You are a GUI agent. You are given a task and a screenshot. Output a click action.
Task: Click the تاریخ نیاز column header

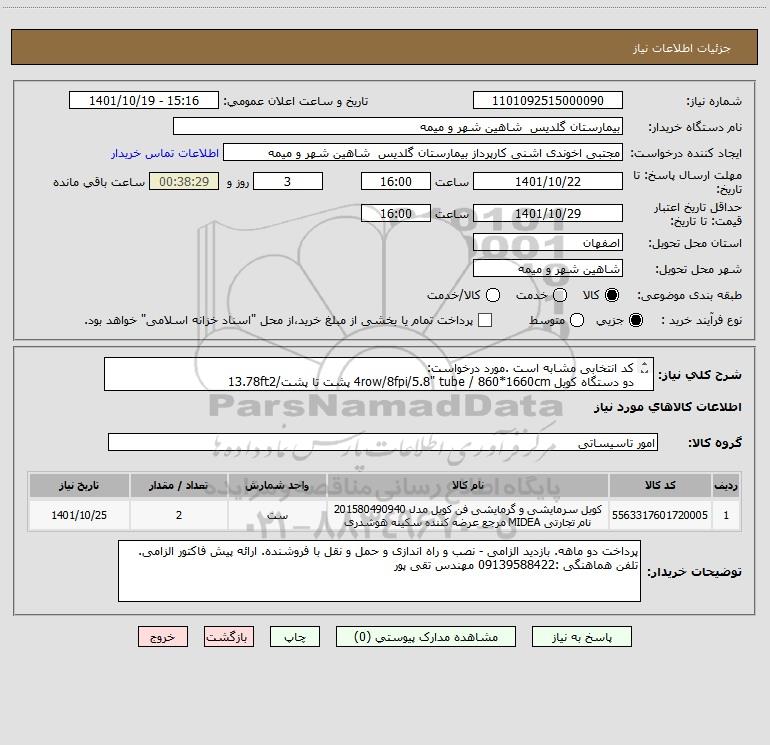[79, 486]
